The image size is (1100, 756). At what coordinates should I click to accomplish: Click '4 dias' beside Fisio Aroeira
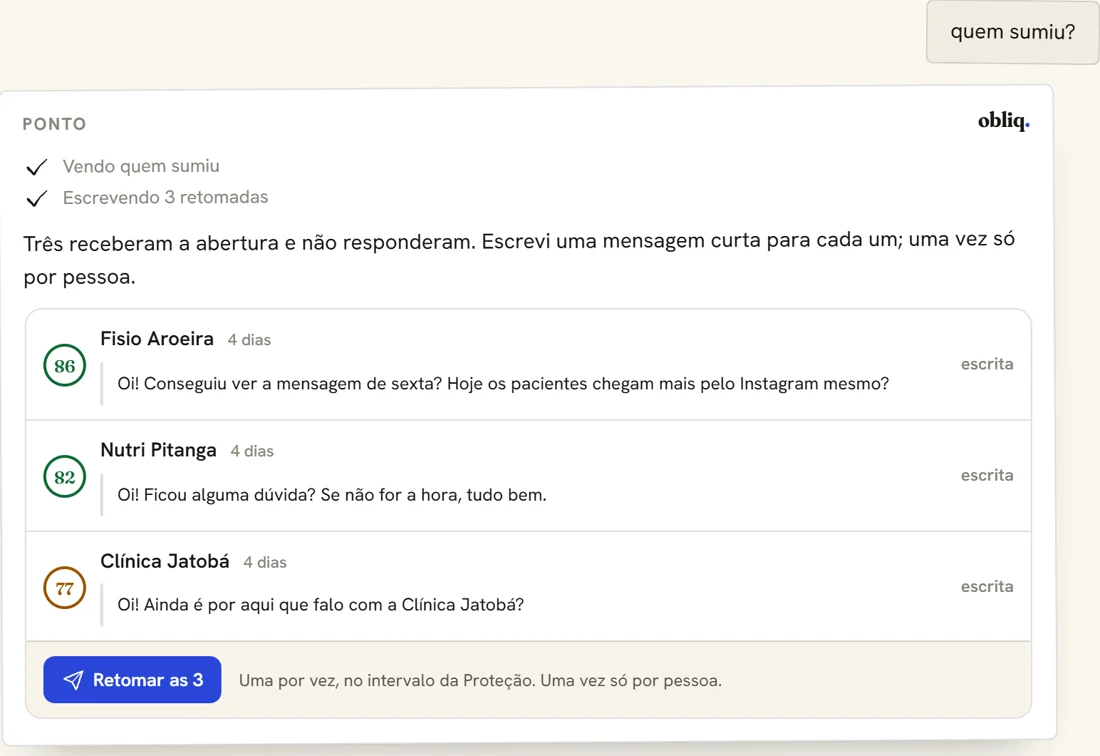(249, 340)
